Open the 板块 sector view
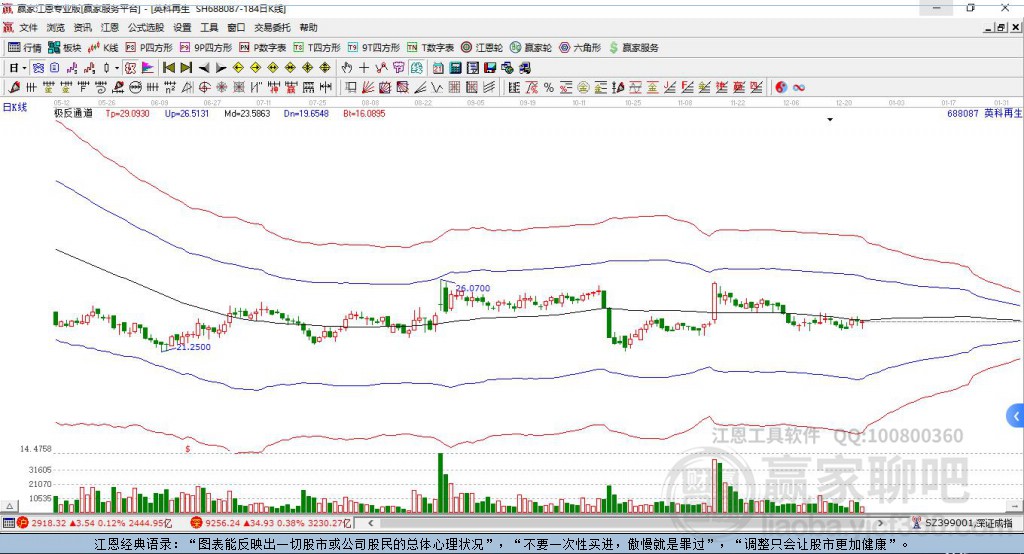This screenshot has width=1024, height=554. click(x=65, y=48)
